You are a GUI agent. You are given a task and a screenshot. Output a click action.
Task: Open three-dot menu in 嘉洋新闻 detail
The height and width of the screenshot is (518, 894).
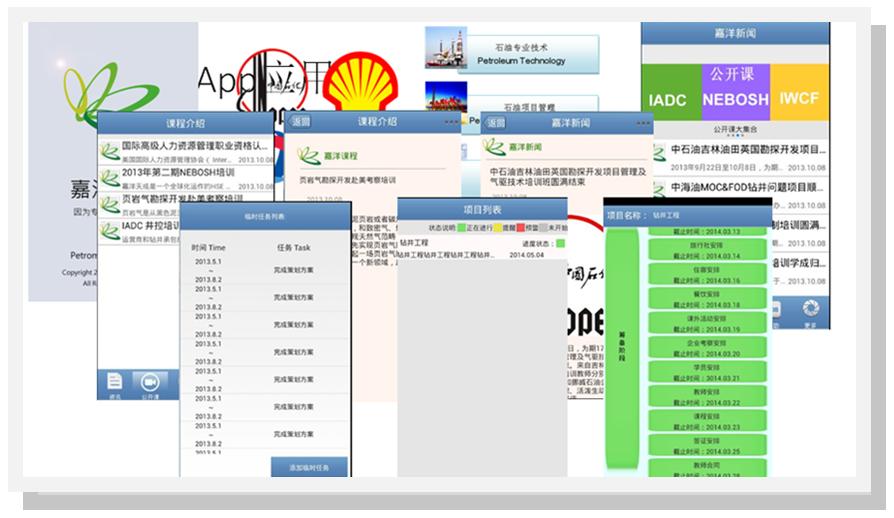pyautogui.click(x=643, y=123)
